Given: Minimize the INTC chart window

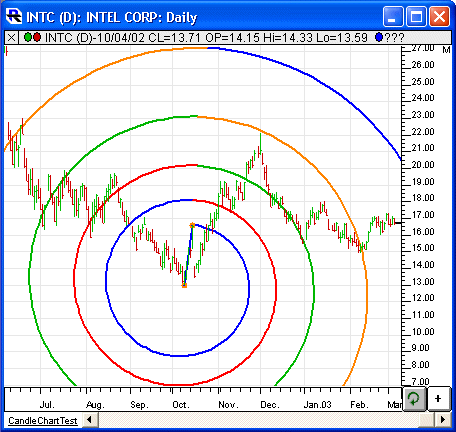Looking at the screenshot, I should click(x=393, y=16).
